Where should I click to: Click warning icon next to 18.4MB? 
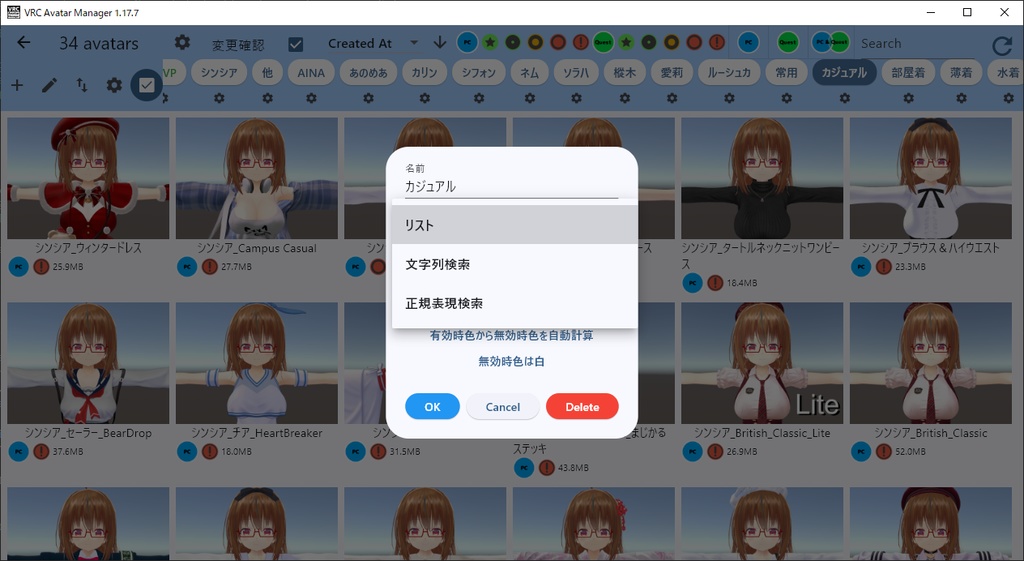(x=715, y=283)
